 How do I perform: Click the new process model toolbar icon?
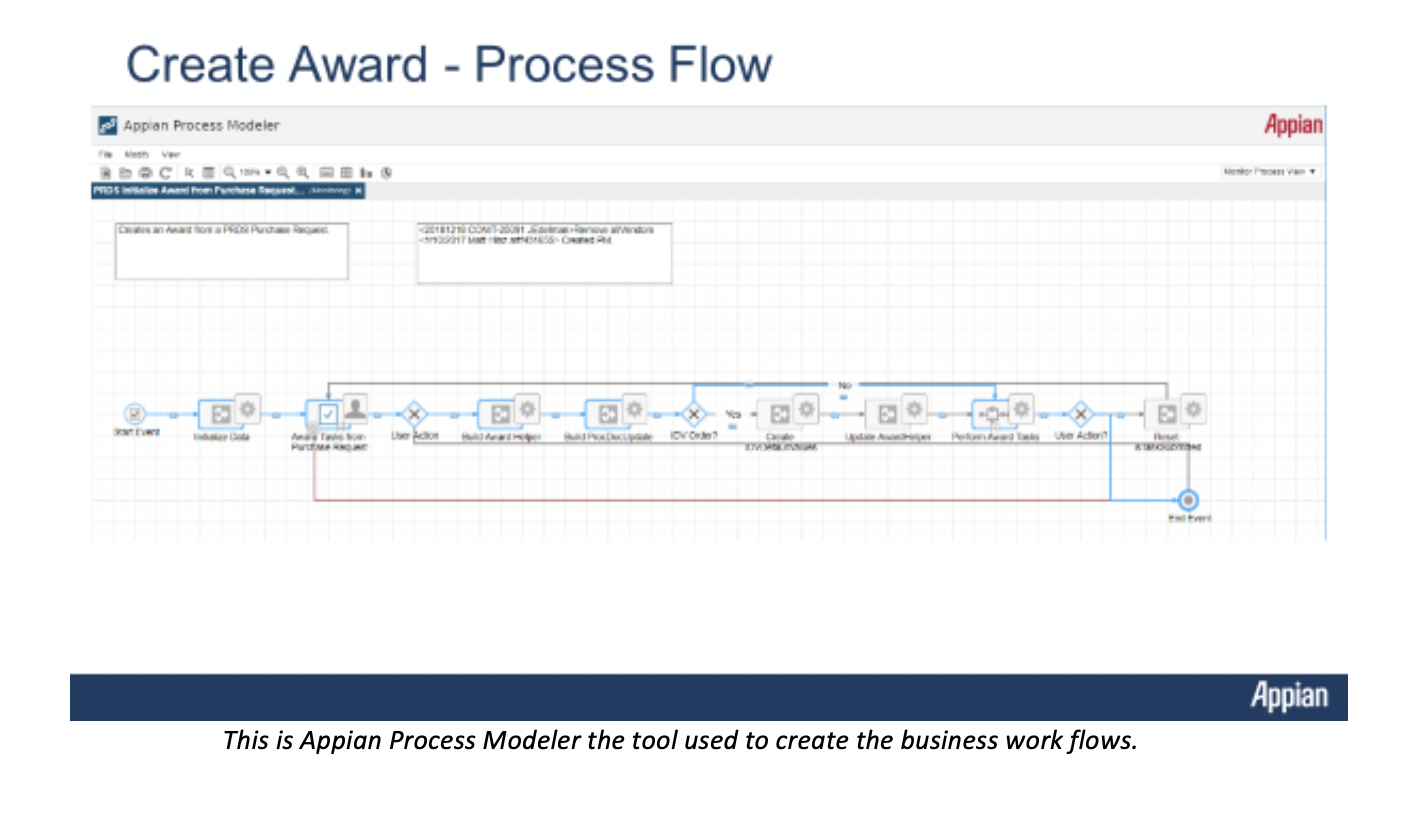[104, 173]
